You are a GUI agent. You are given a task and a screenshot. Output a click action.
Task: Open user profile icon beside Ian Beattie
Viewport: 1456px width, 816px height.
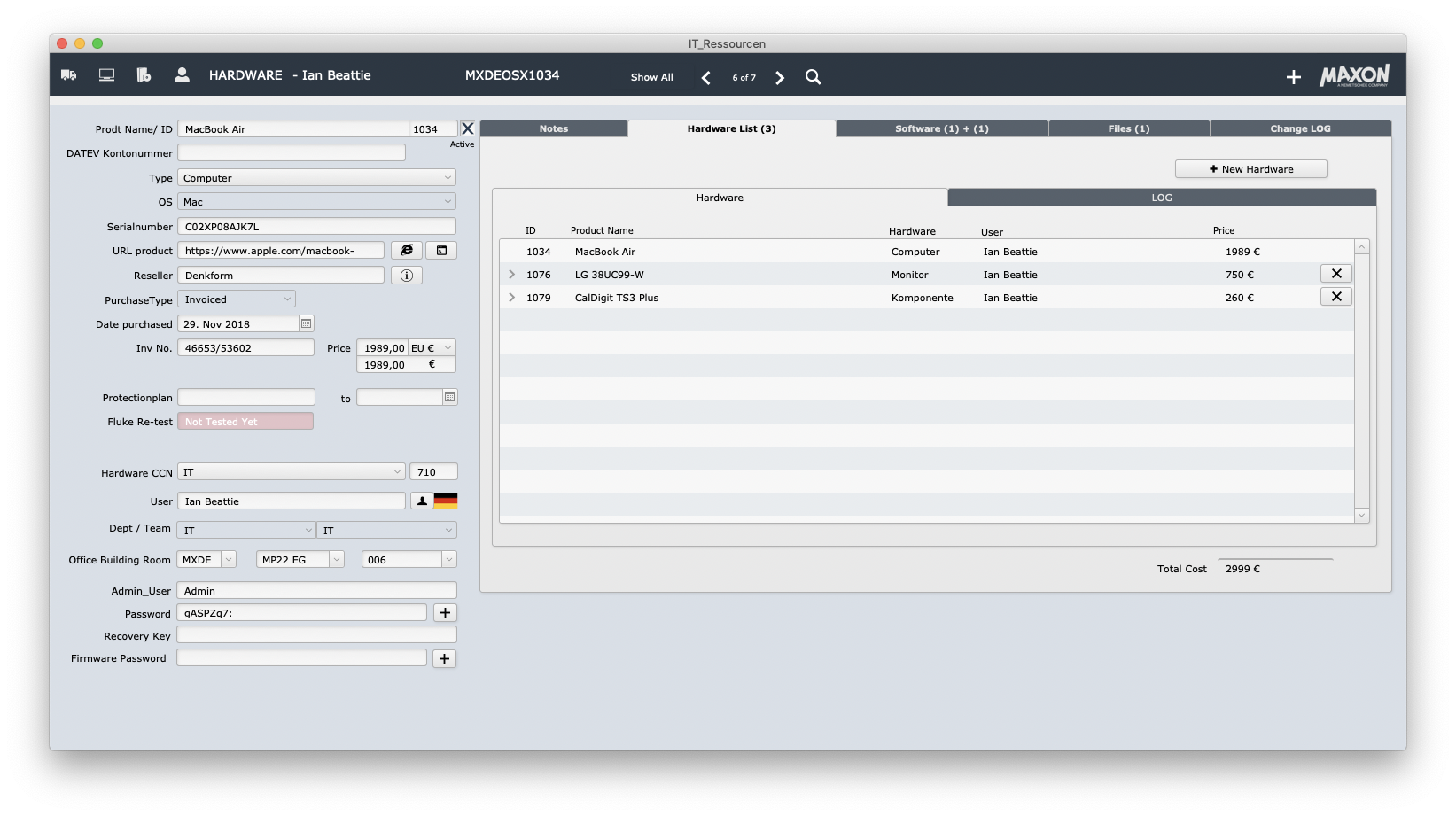point(422,501)
